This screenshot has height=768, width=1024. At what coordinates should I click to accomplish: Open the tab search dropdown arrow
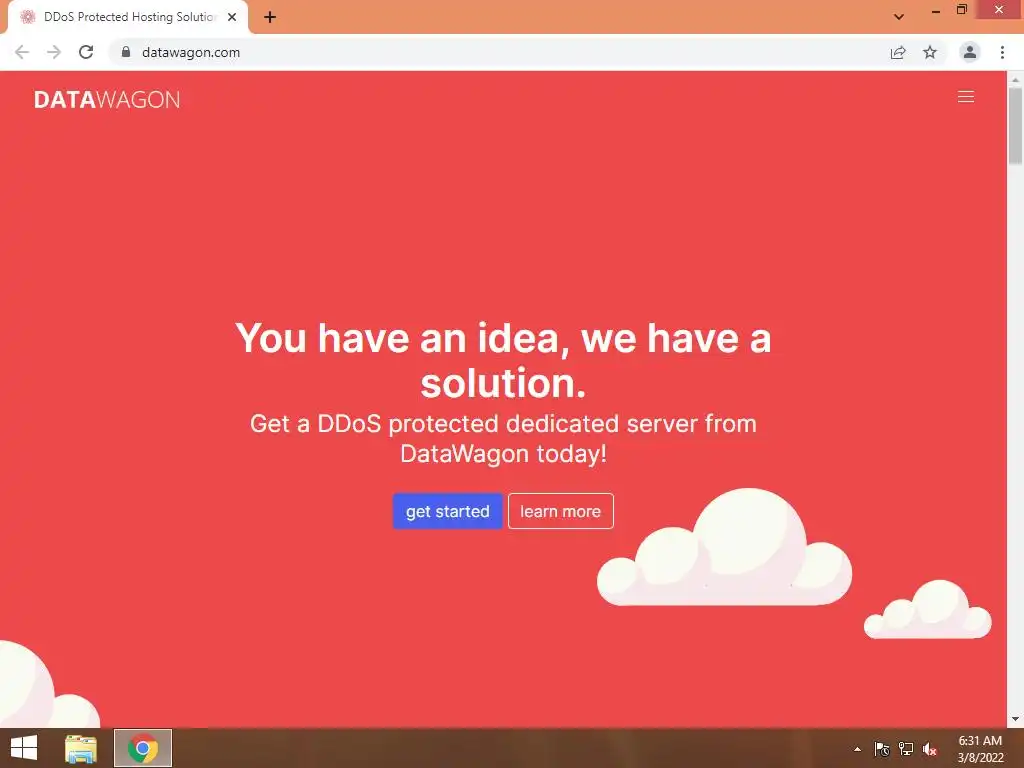click(x=899, y=17)
